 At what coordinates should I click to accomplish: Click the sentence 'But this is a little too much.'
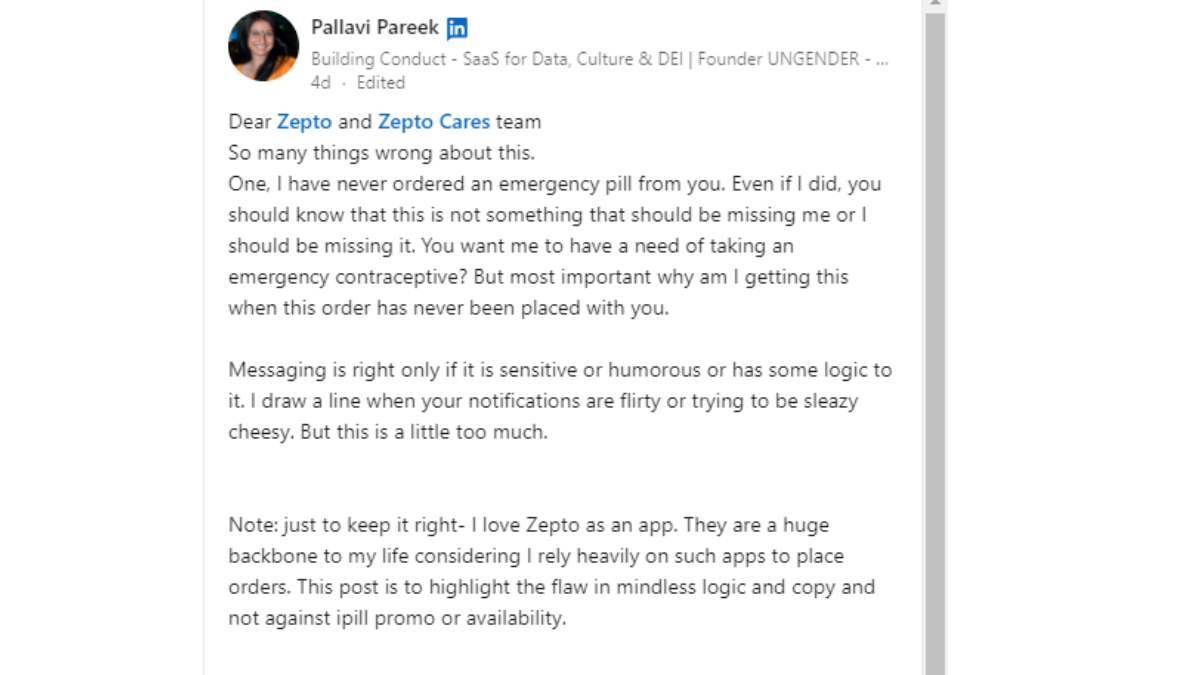click(x=424, y=432)
